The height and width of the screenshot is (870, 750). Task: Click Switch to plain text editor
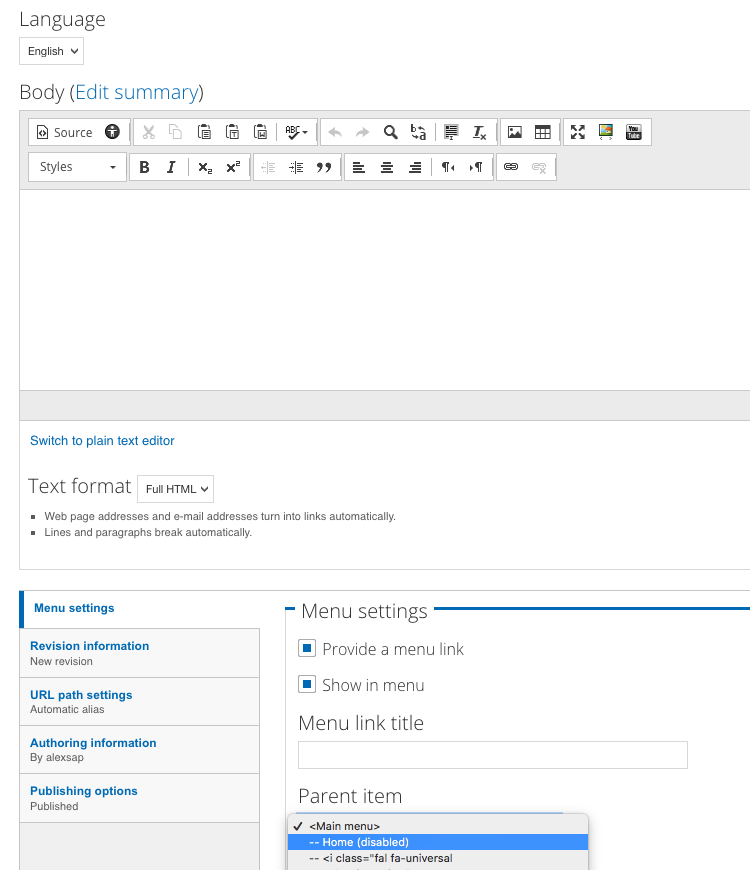coord(102,440)
